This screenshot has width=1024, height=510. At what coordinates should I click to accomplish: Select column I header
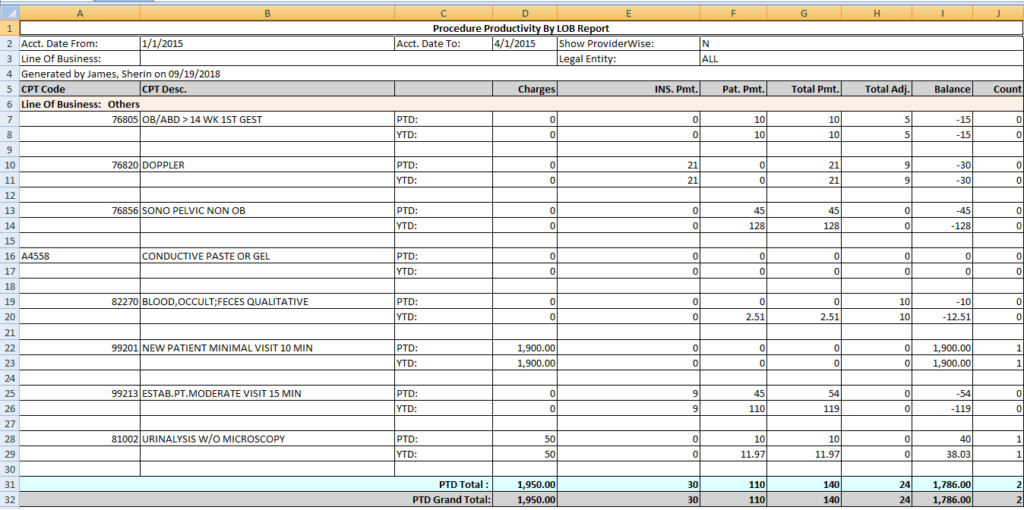tap(942, 13)
